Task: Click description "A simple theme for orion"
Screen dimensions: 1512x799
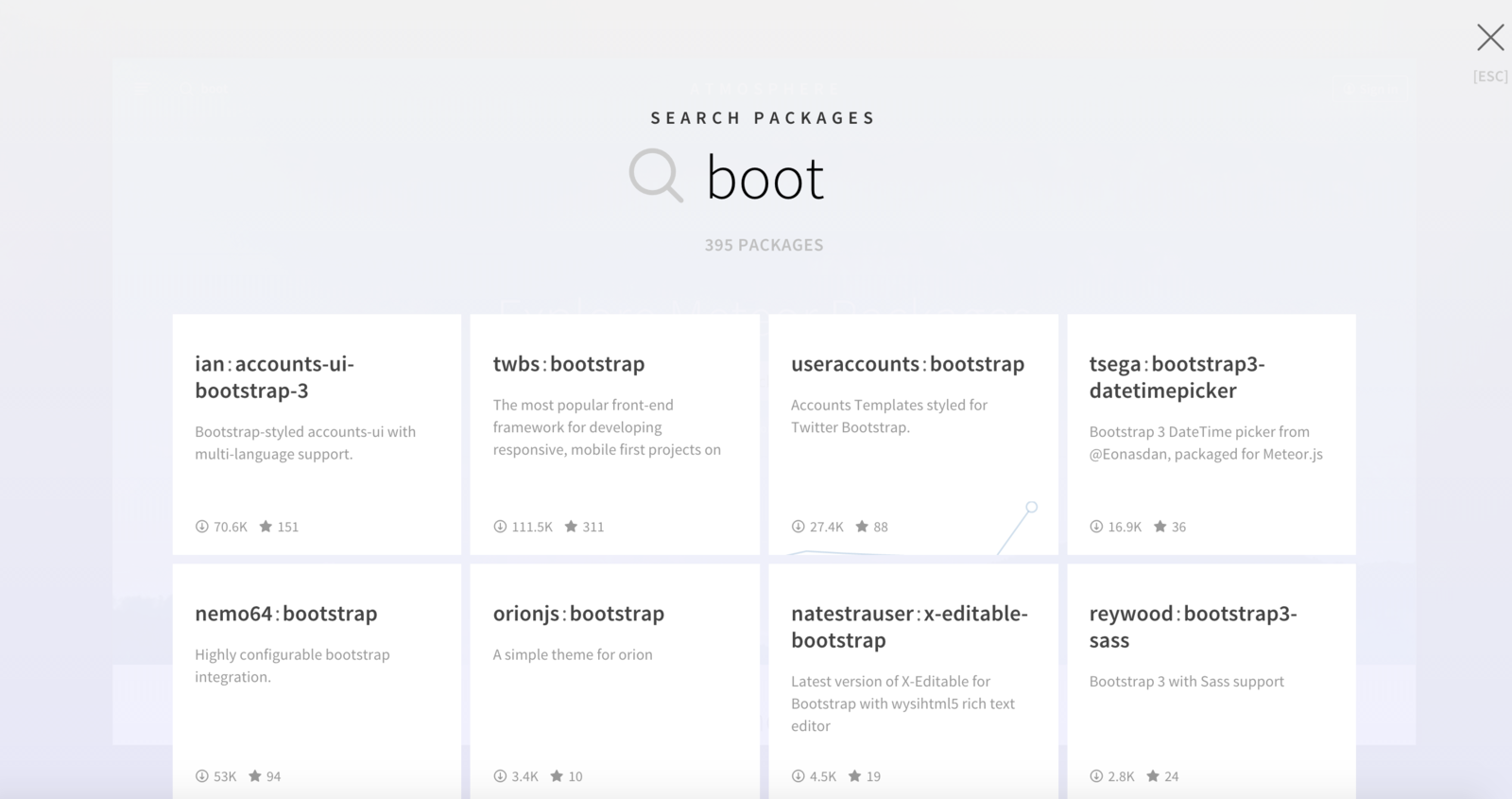Action: point(573,654)
